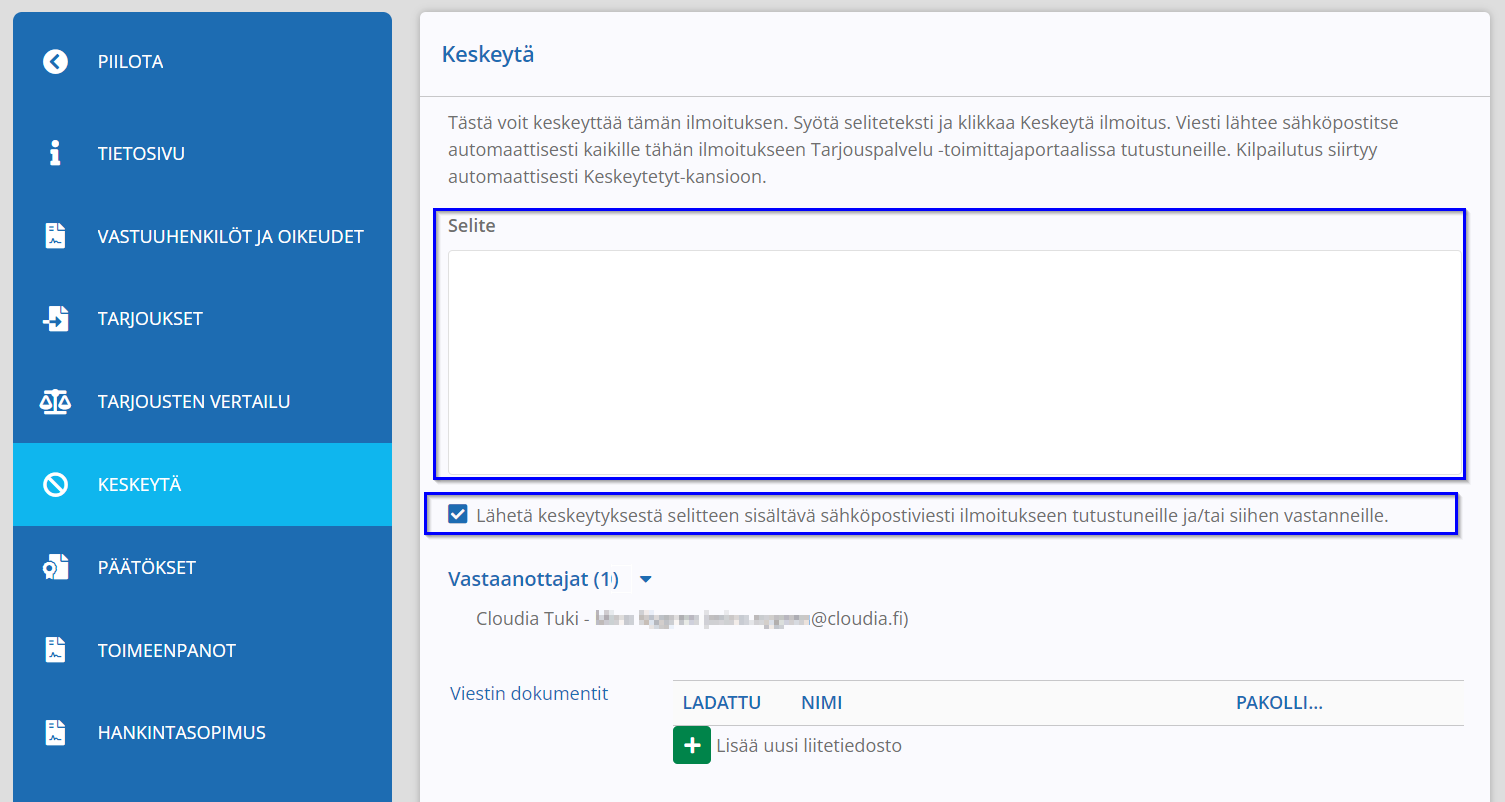Click the Keskeytä prohibition icon

pos(55,485)
